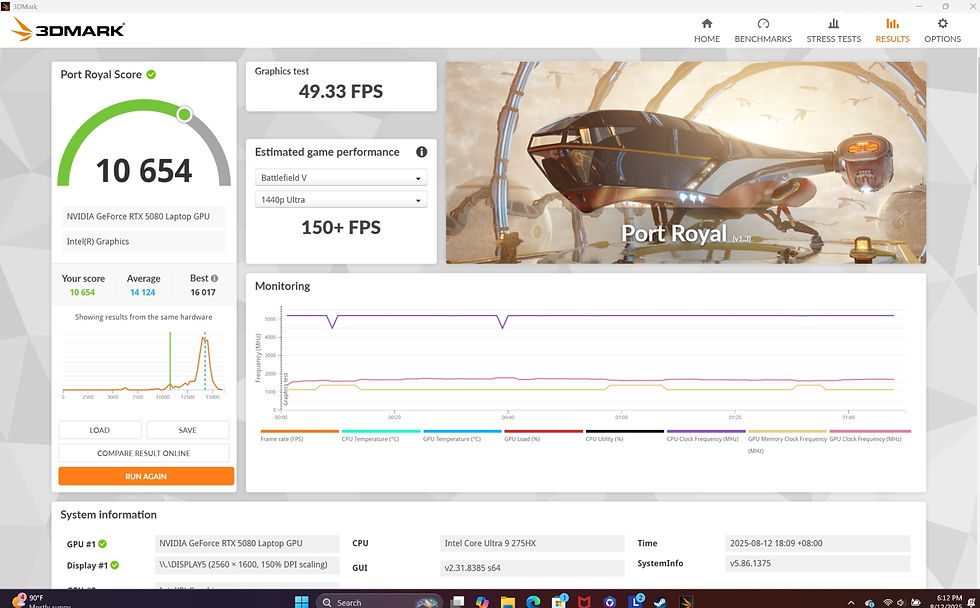Toggle Frame rate (FPS) legend series

[299, 436]
